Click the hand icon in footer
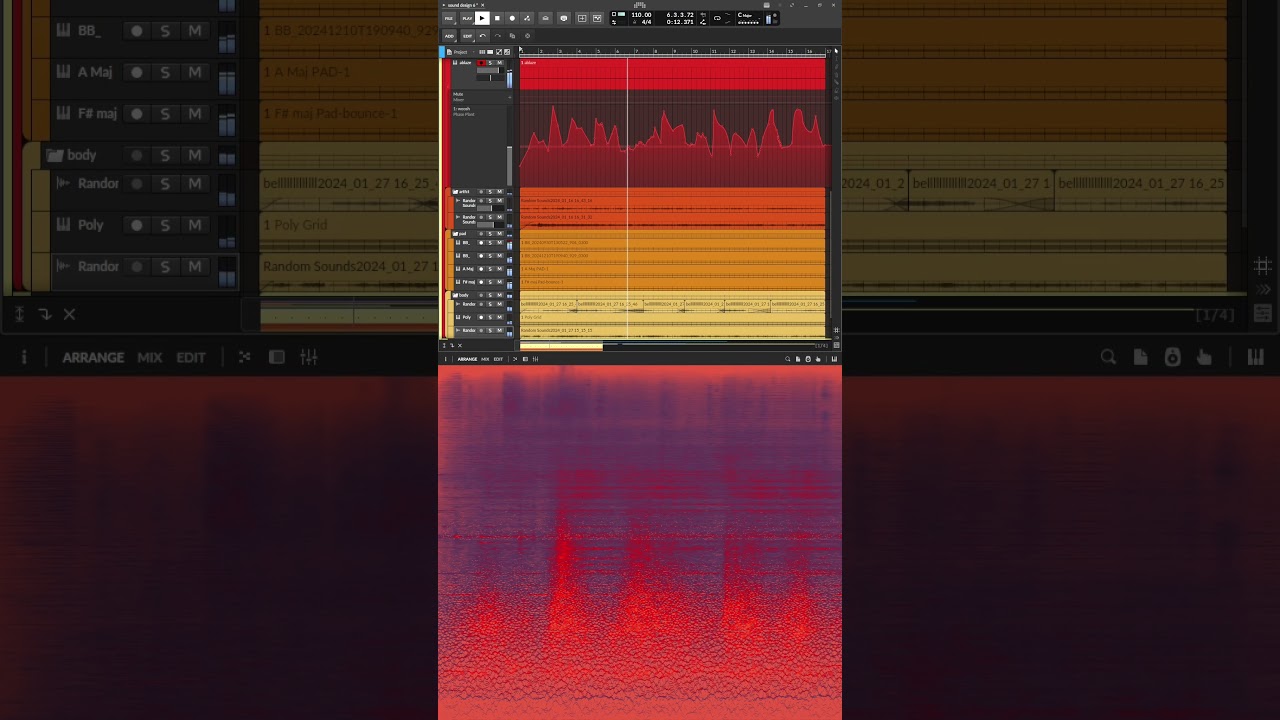This screenshot has height=720, width=1280. [x=818, y=359]
